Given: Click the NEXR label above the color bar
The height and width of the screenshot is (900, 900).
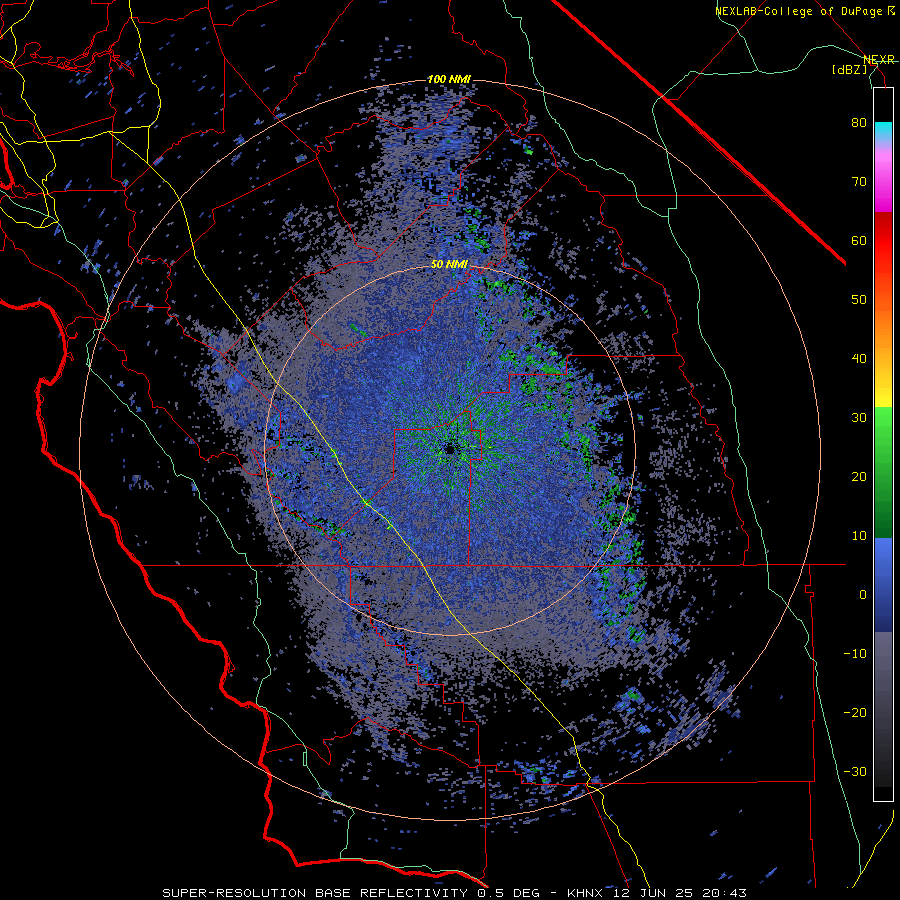Looking at the screenshot, I should pos(879,59).
